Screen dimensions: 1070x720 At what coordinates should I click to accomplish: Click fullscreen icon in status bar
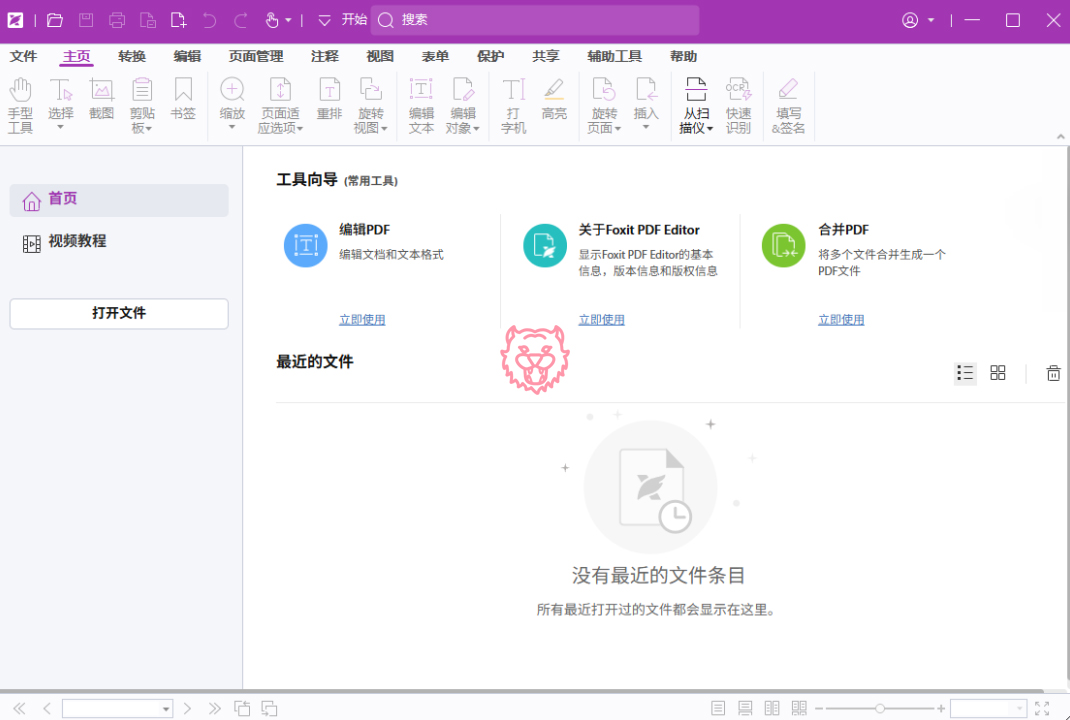pos(1041,708)
